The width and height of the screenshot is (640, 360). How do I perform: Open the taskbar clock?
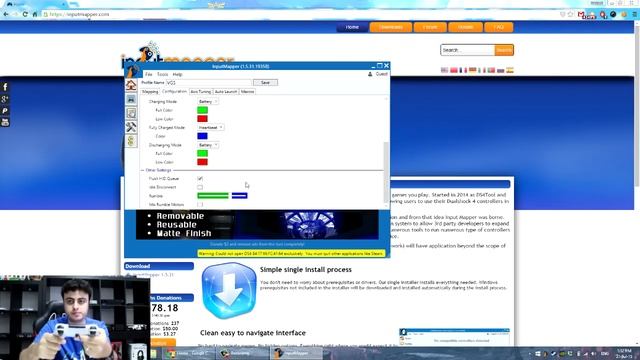click(624, 353)
